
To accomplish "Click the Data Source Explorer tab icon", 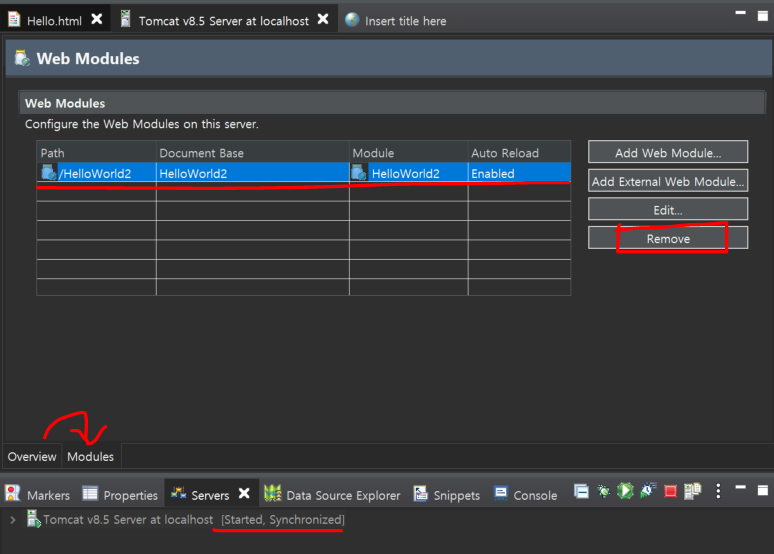I will point(272,492).
